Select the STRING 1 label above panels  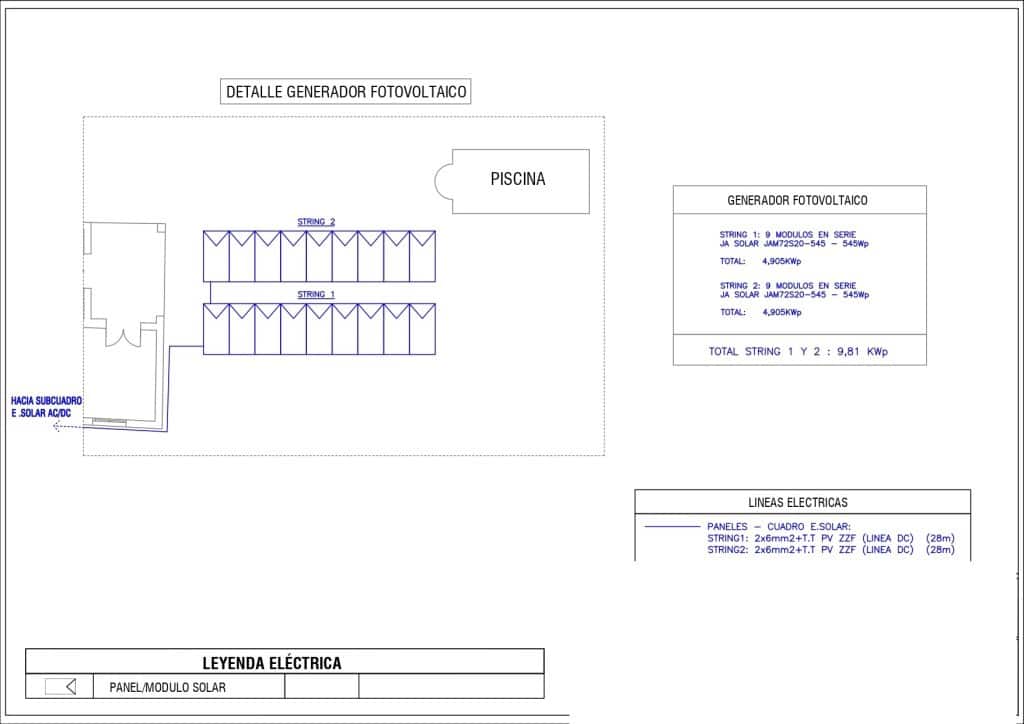pyautogui.click(x=316, y=294)
